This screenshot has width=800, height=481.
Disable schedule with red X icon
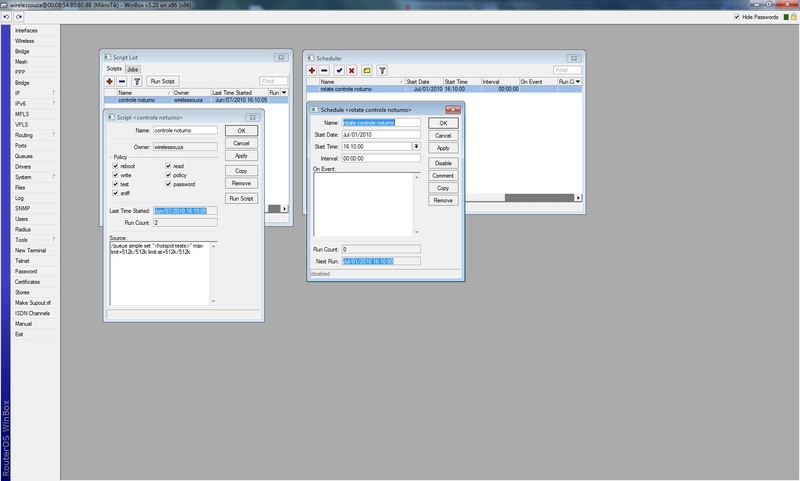coord(352,70)
